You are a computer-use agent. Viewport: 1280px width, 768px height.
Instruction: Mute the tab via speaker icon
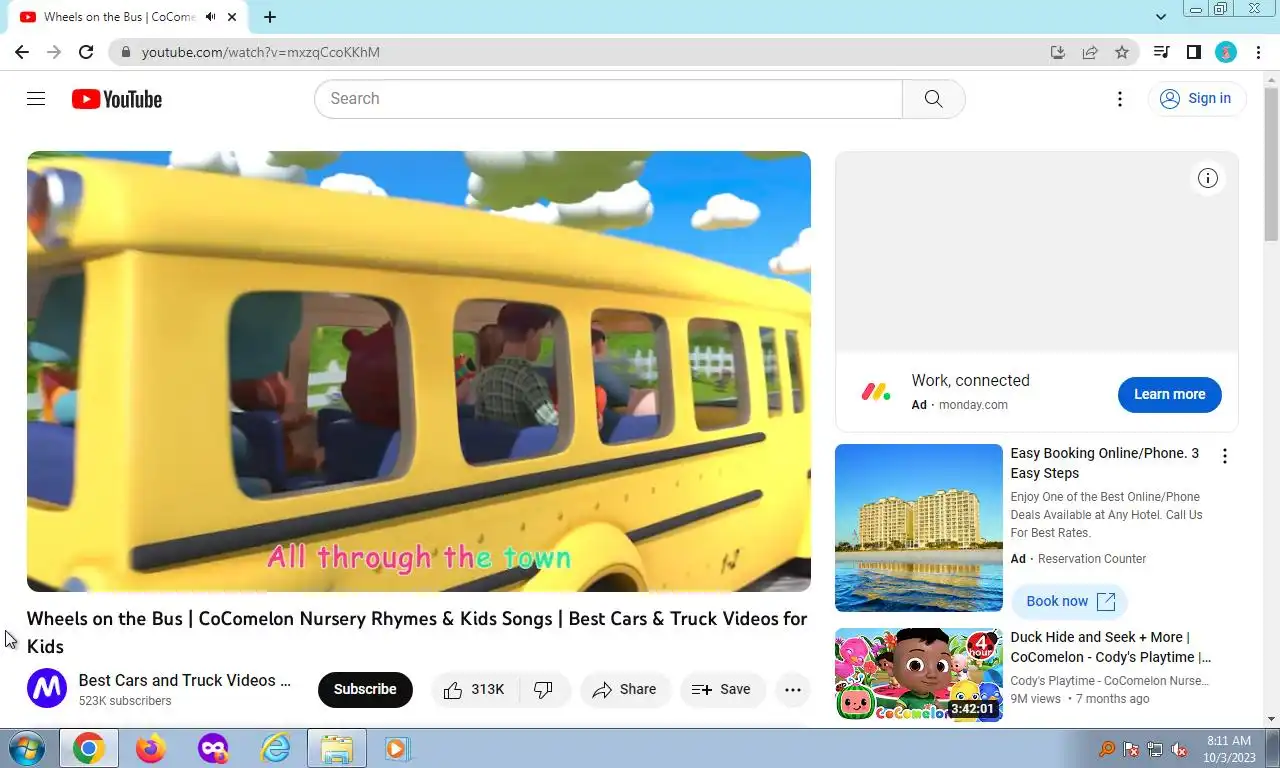pos(210,17)
